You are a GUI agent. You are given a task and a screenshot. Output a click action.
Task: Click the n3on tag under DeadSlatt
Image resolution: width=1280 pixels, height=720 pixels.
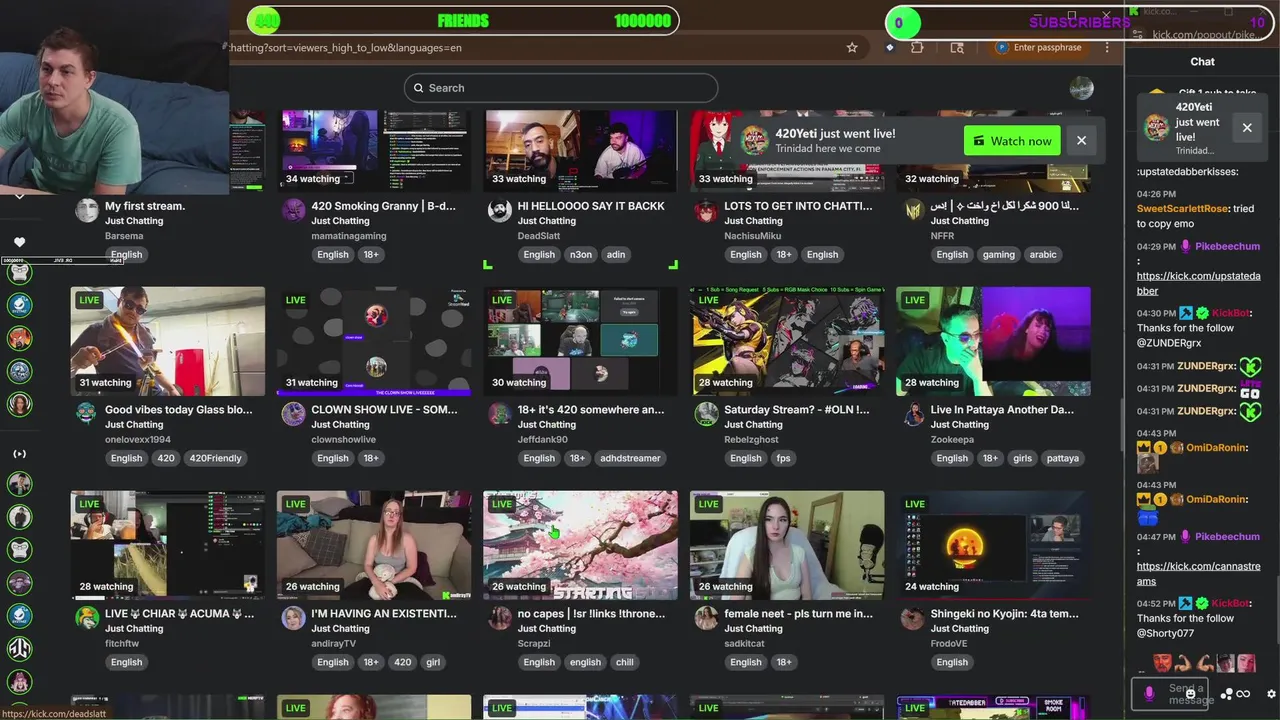pyautogui.click(x=581, y=254)
